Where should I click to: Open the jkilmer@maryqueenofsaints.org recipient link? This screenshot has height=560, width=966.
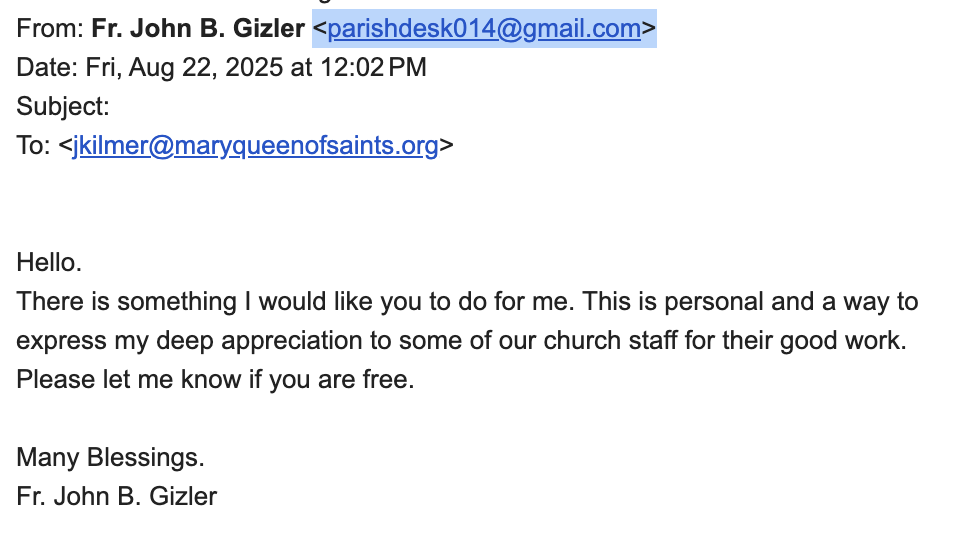(x=255, y=146)
